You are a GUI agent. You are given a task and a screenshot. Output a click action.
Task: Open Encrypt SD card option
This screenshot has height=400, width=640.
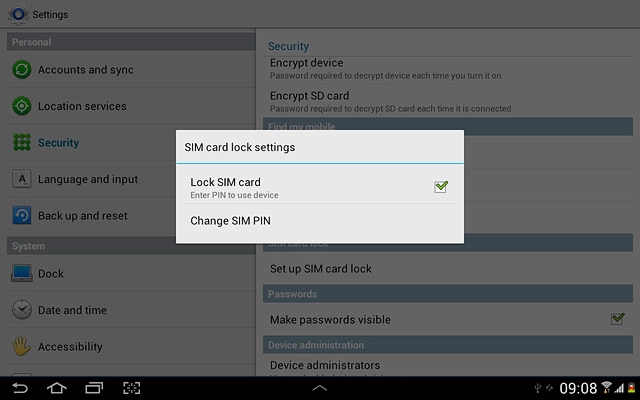(448, 101)
